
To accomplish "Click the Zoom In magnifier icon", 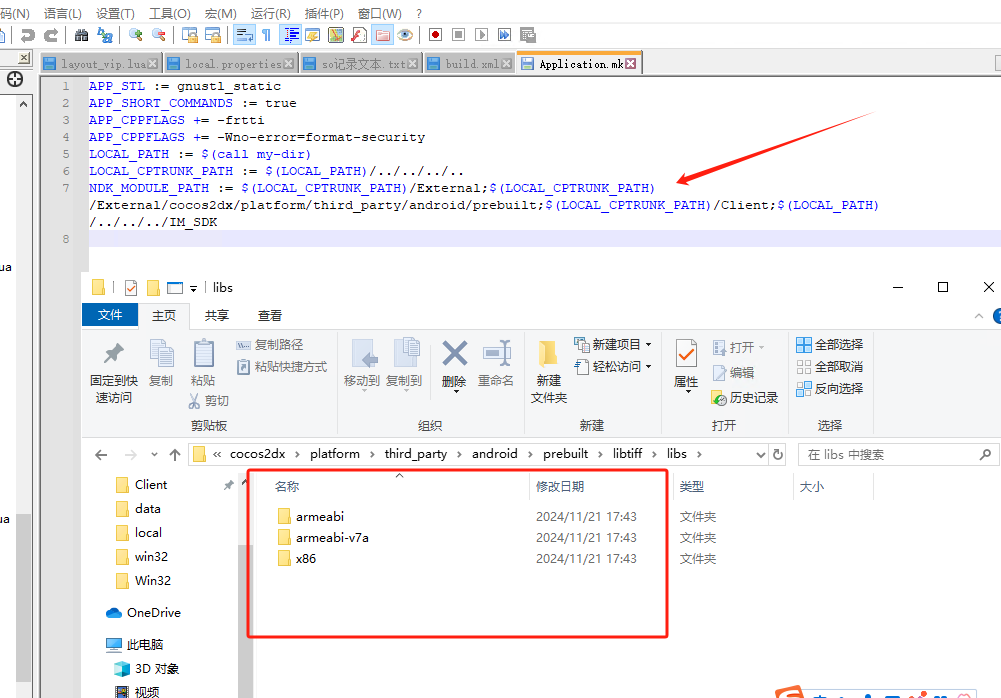I will (135, 35).
